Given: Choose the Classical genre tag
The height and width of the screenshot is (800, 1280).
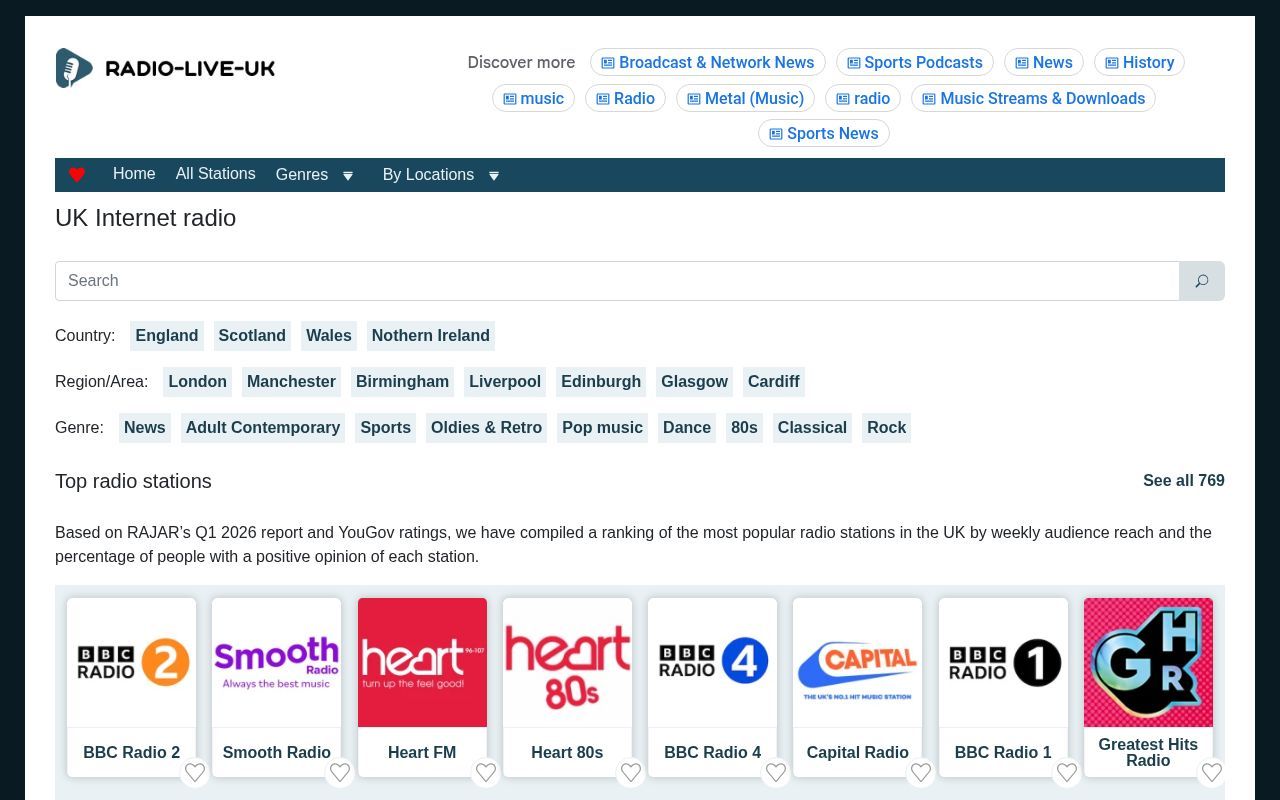Looking at the screenshot, I should coord(812,428).
